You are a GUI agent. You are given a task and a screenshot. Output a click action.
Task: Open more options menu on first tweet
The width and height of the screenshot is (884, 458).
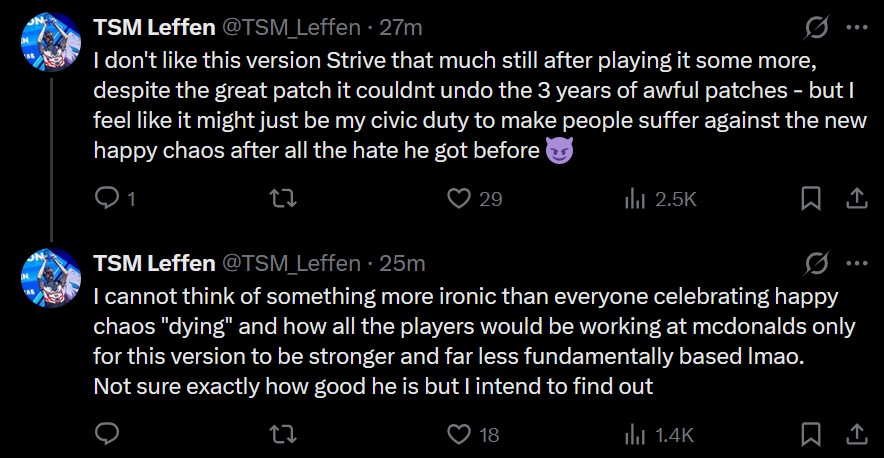click(x=857, y=27)
